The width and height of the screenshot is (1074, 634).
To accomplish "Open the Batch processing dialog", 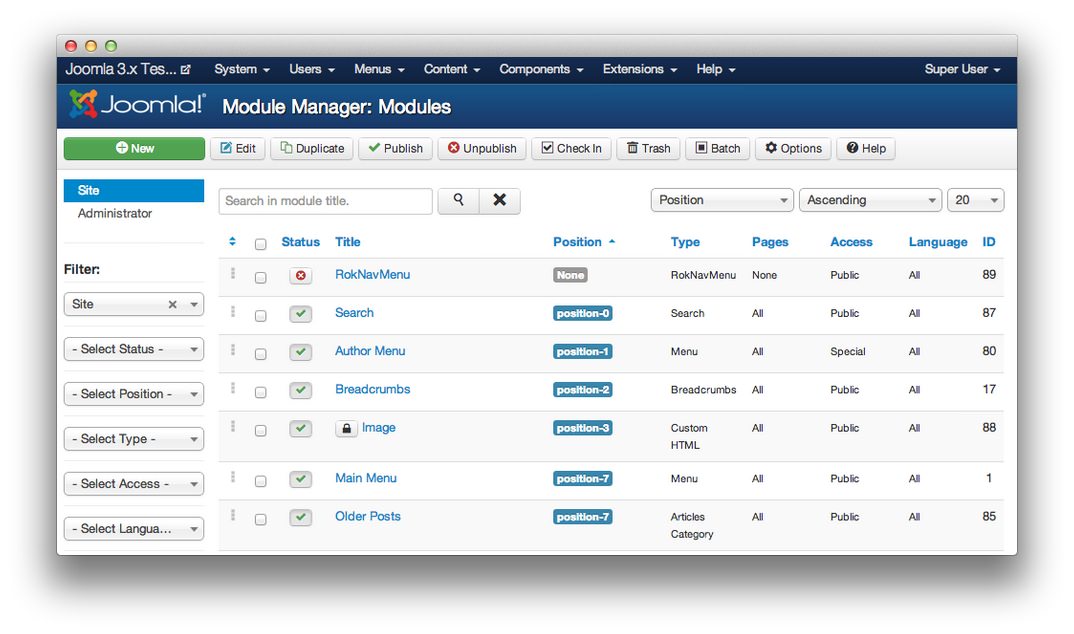I will coord(717,148).
